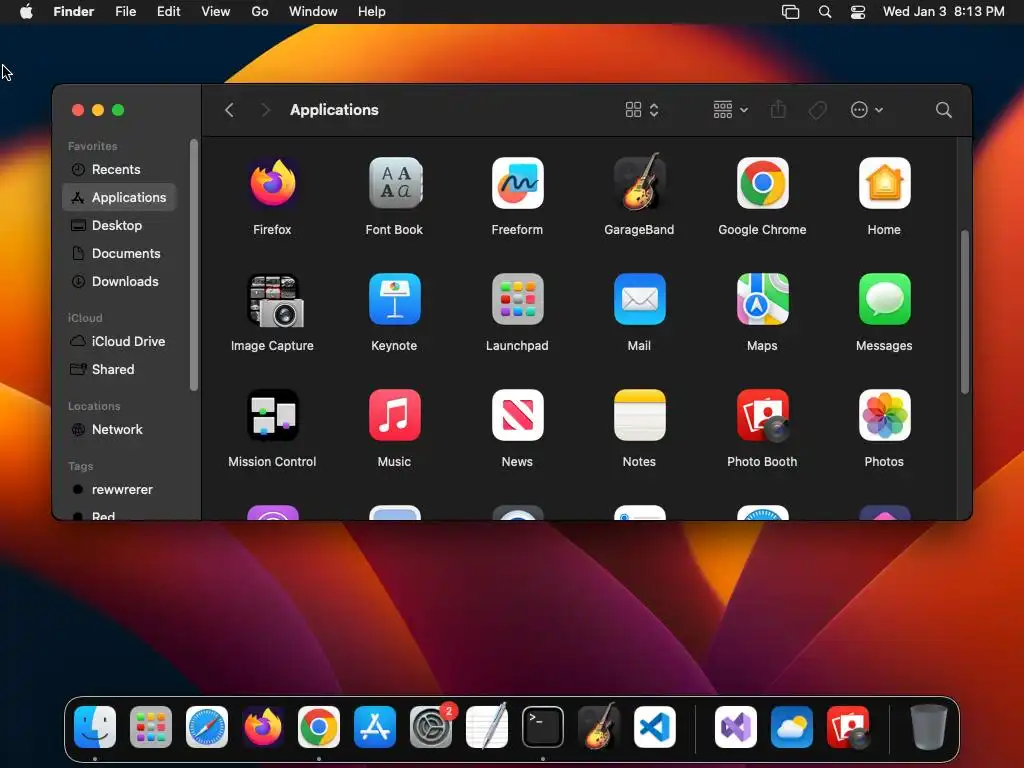The height and width of the screenshot is (768, 1024).
Task: Select the Freeform app icon
Action: pos(517,183)
